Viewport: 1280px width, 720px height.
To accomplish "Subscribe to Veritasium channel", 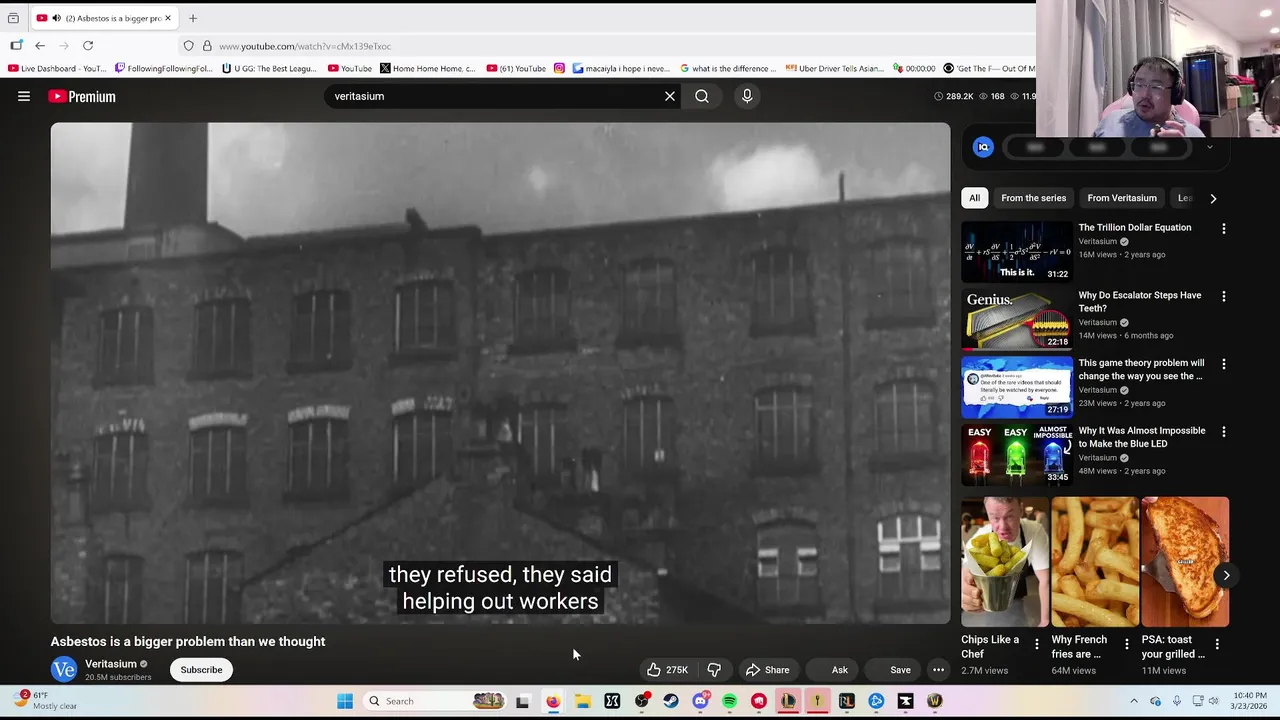I will 202,670.
